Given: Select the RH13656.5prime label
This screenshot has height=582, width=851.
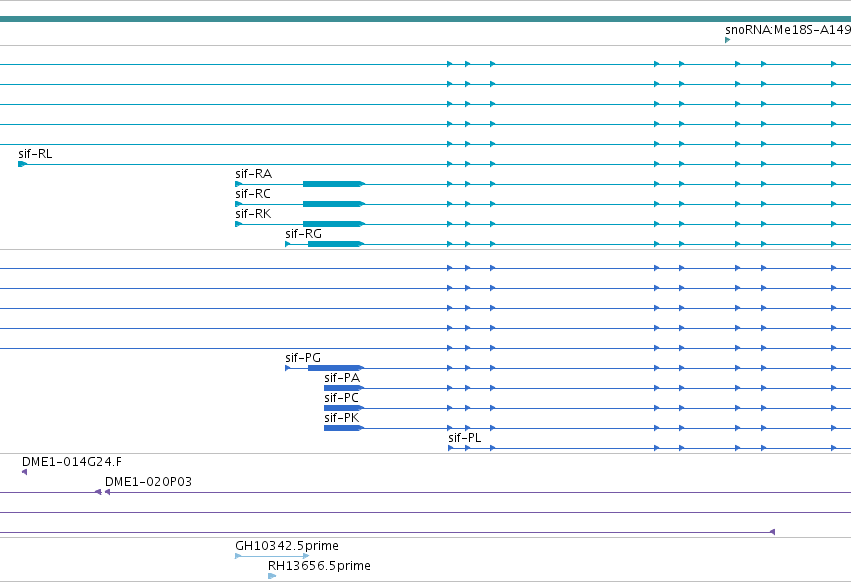Looking at the screenshot, I should [x=319, y=566].
